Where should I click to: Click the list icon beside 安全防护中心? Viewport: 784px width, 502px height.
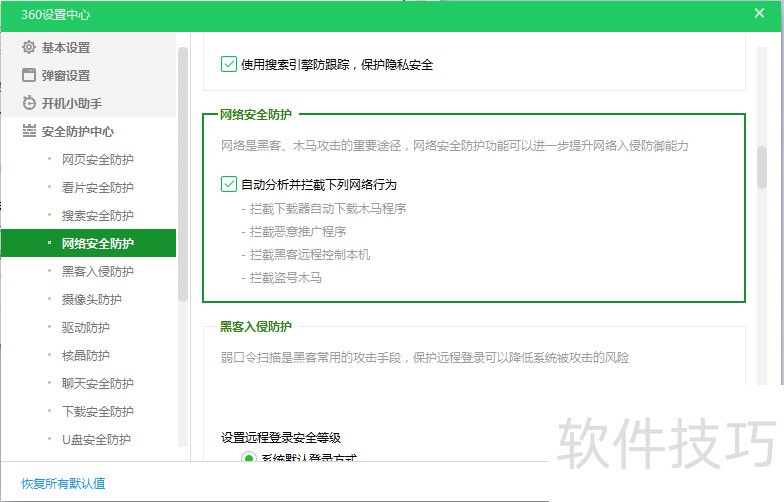29,131
